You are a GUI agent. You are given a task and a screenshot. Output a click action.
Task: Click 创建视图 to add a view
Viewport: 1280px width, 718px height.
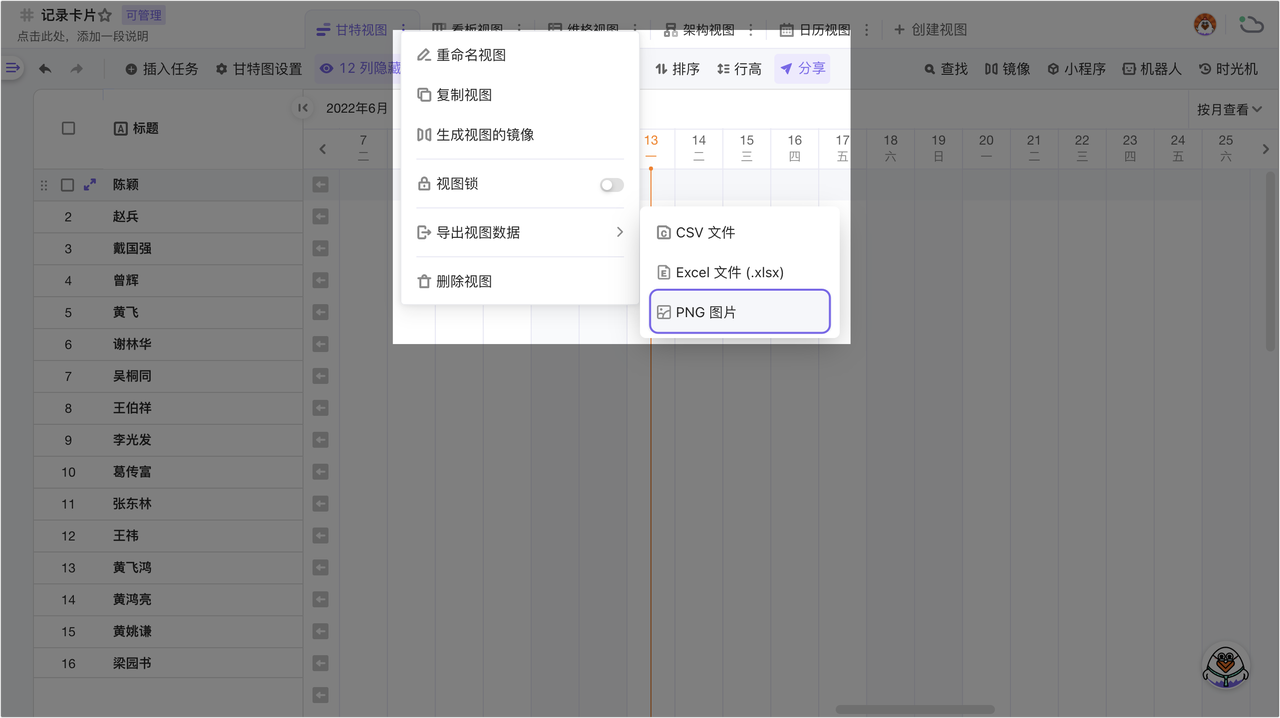(x=930, y=30)
